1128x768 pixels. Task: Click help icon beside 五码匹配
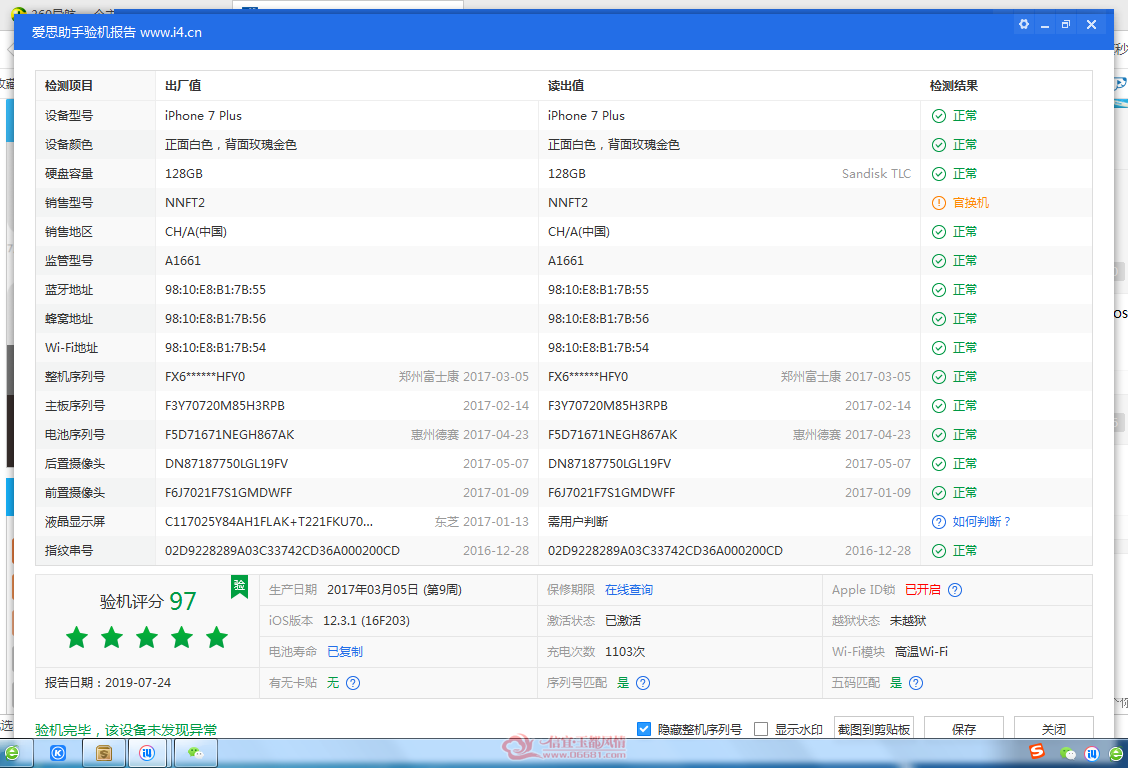tap(916, 683)
